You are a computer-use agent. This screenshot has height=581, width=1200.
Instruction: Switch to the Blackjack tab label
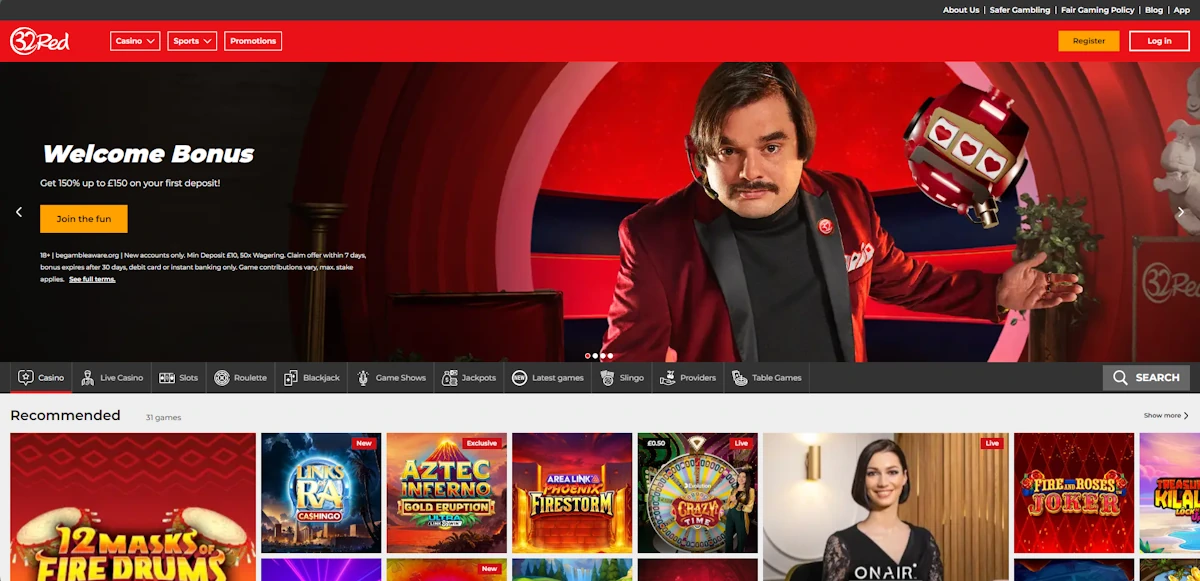(321, 378)
